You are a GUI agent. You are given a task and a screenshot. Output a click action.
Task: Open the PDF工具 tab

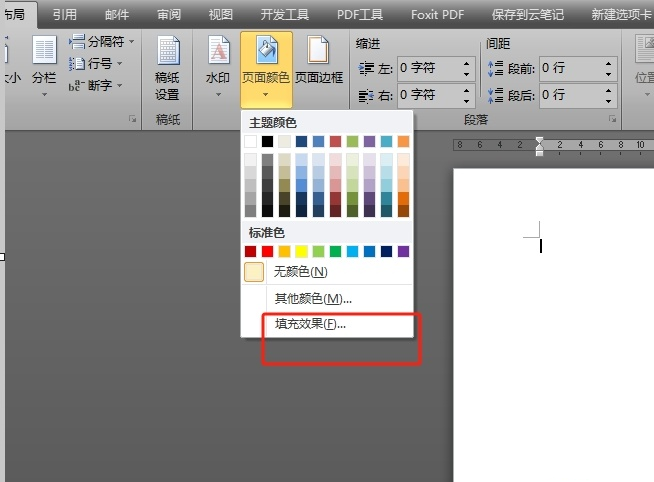click(360, 15)
